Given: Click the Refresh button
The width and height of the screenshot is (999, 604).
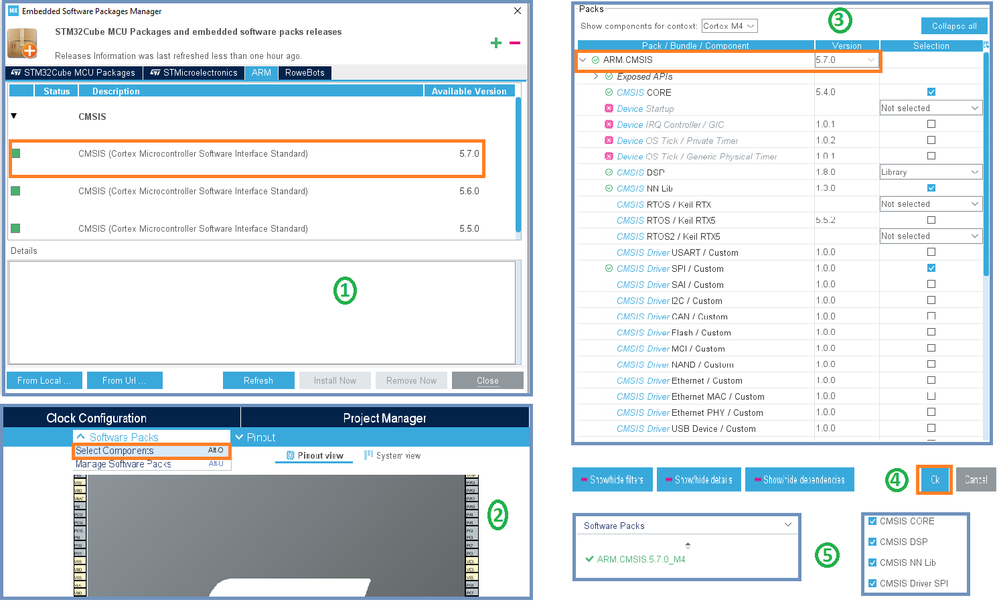Looking at the screenshot, I should click(258, 380).
